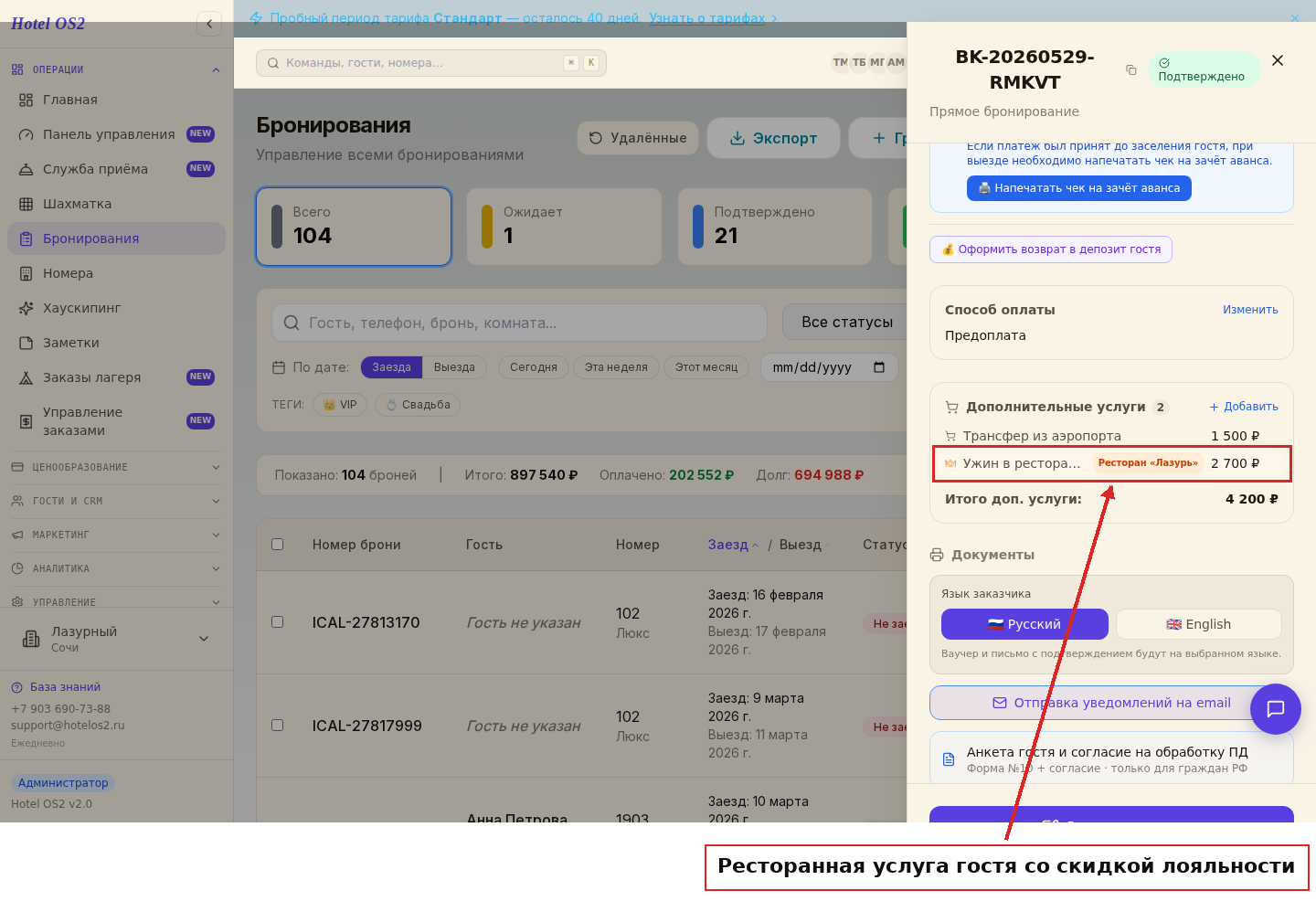1316x912 pixels.
Task: Collapse the sidebar with arrow icon
Action: click(209, 24)
